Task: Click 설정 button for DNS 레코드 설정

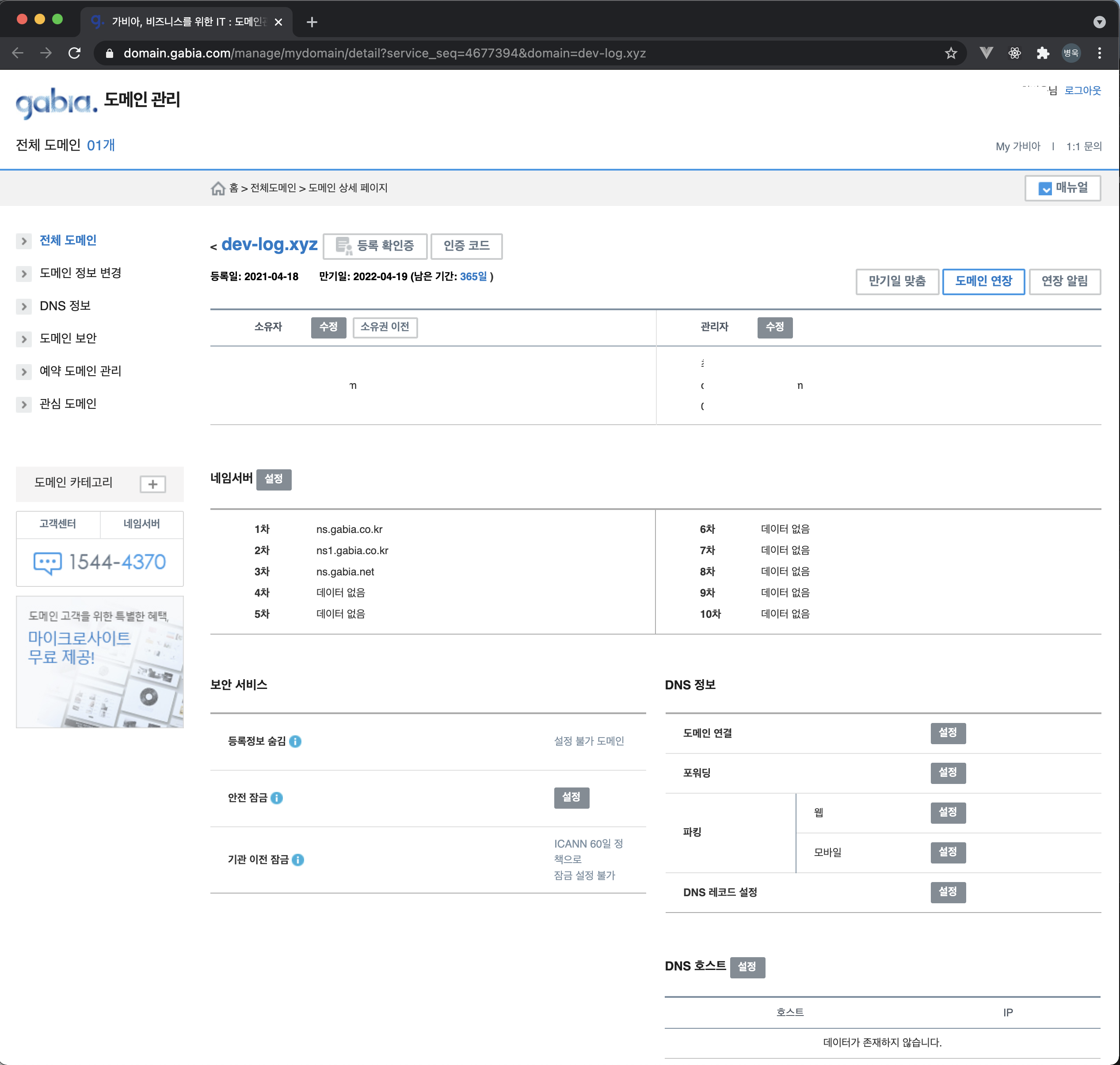Action: coord(948,892)
